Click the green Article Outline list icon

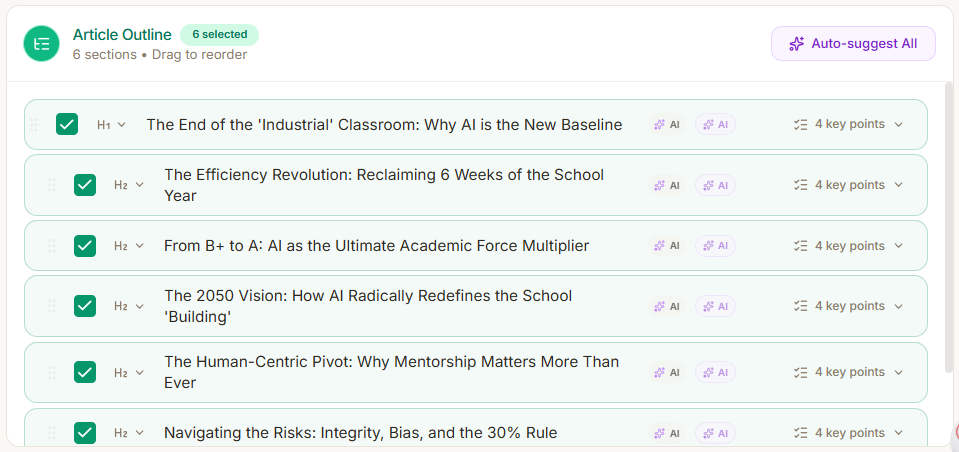[x=42, y=44]
